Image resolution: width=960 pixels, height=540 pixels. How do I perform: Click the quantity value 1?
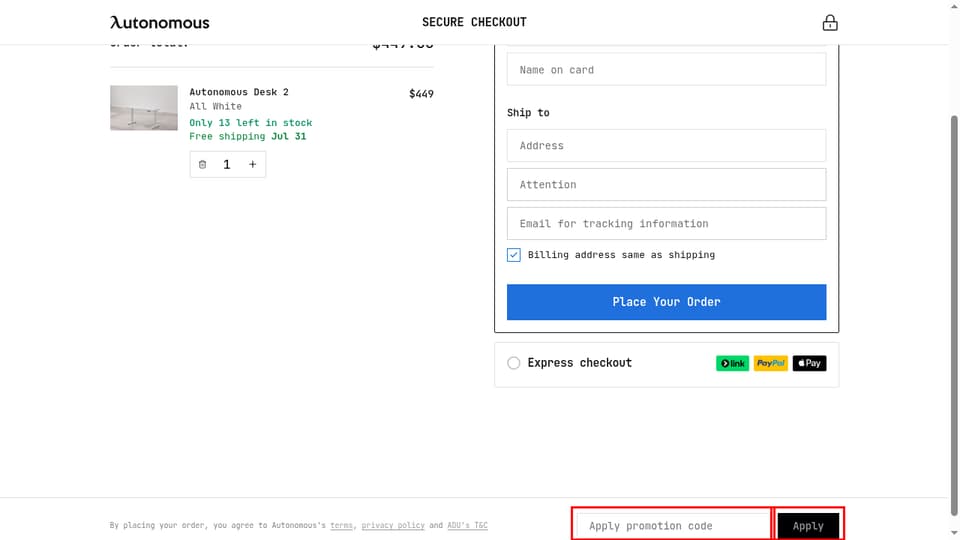click(x=227, y=164)
